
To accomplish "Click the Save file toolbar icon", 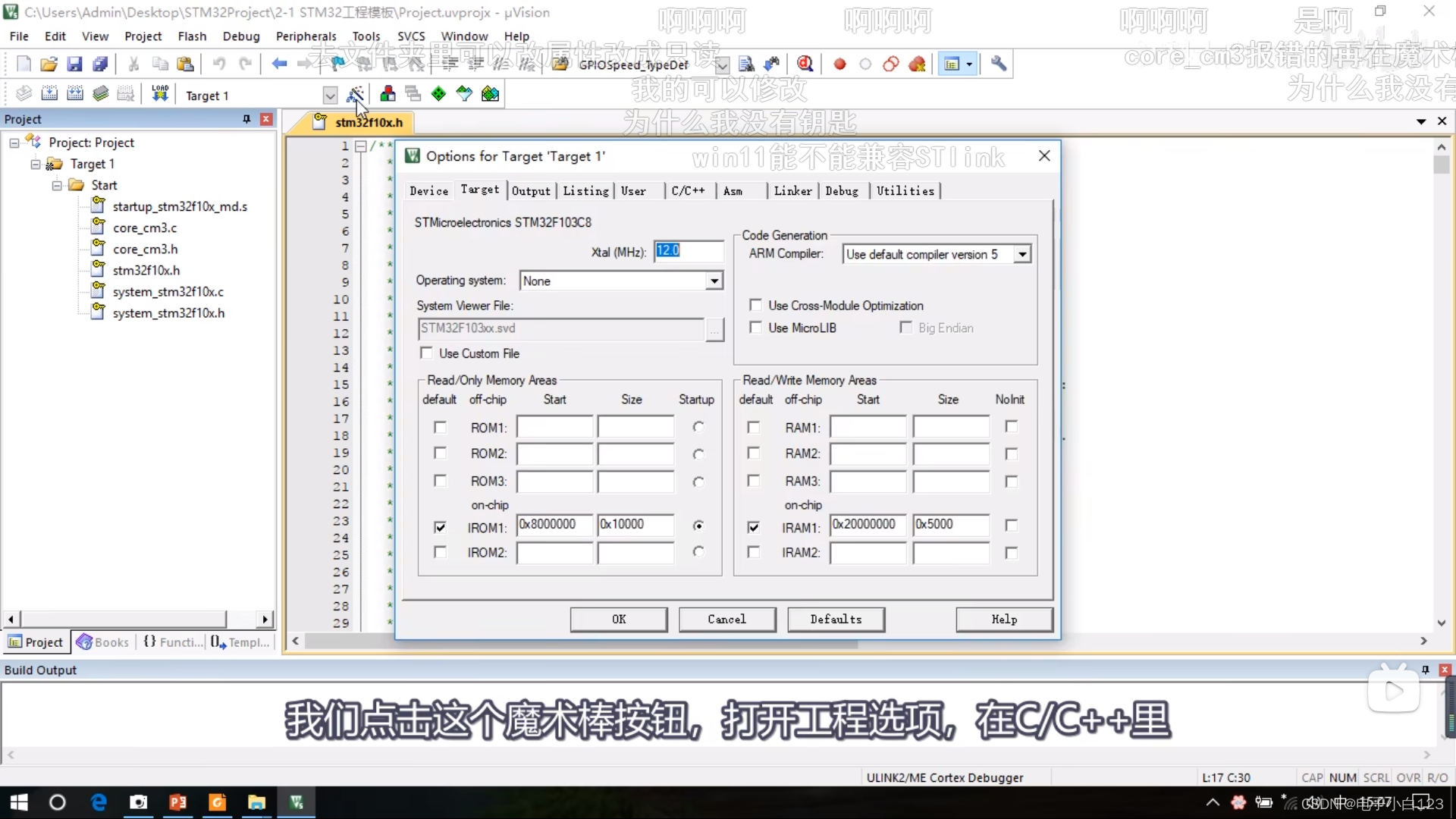I will (74, 64).
